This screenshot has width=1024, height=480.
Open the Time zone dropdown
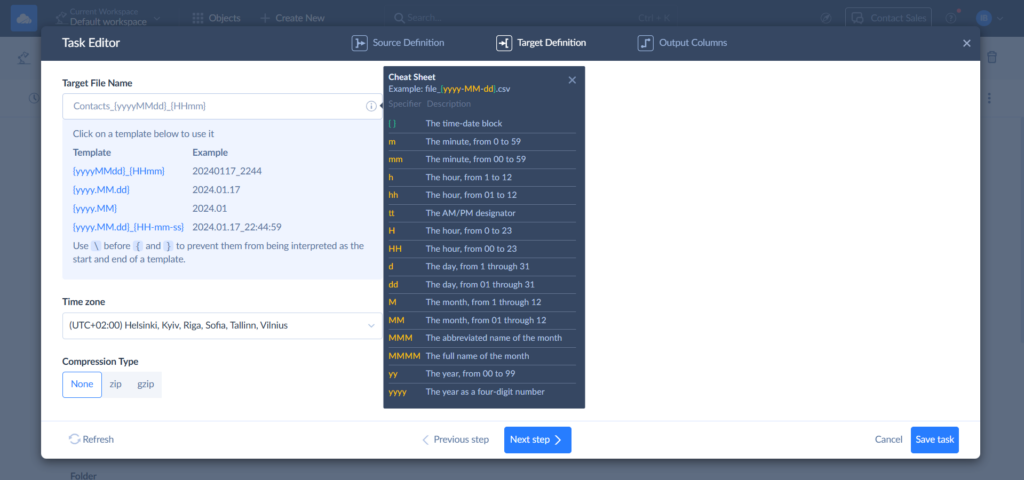point(222,325)
